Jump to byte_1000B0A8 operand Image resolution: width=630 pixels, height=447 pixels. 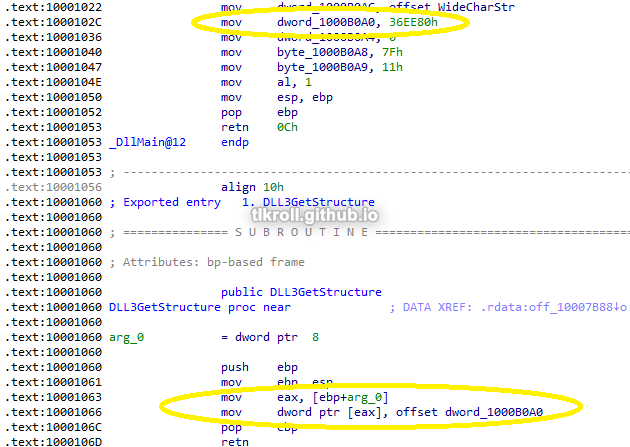(322, 52)
